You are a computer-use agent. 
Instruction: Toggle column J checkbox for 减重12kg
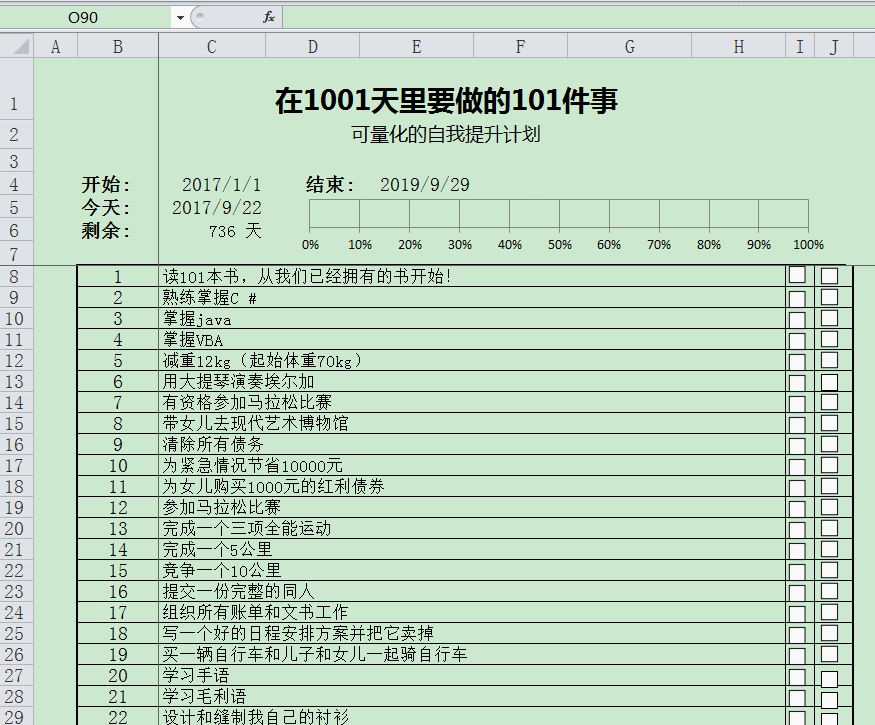829,359
